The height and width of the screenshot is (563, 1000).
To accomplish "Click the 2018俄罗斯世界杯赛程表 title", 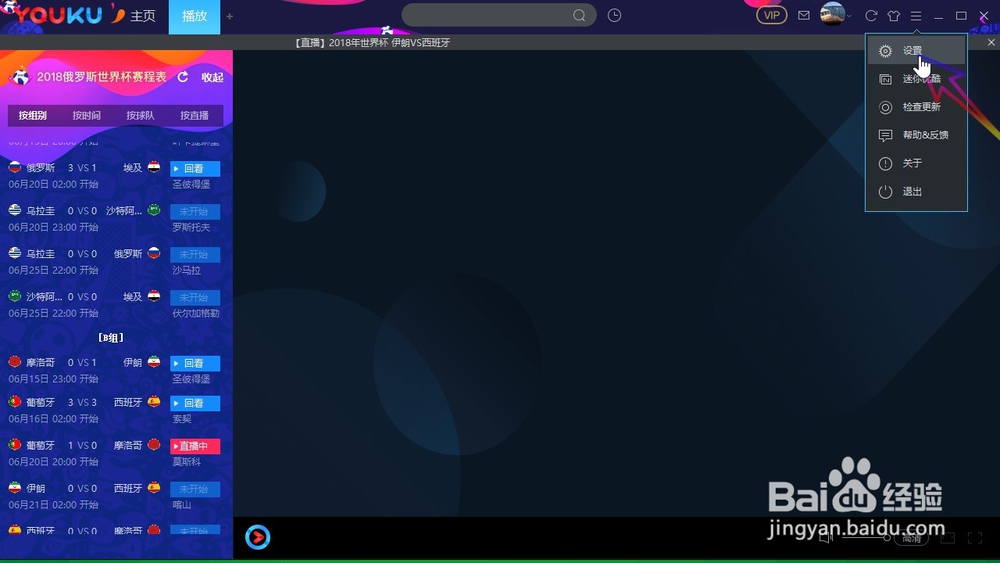I will click(101, 77).
